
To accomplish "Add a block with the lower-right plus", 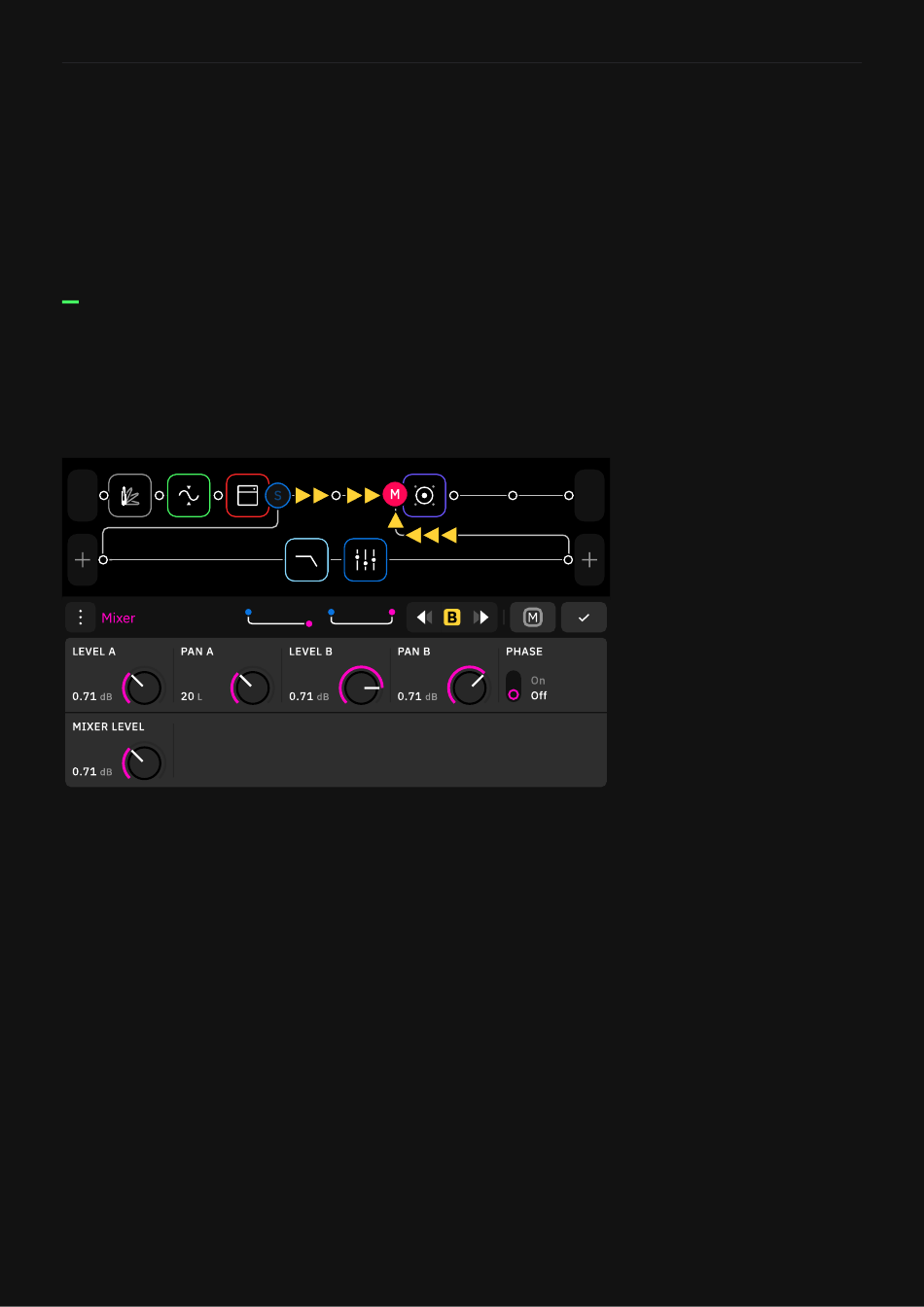I will click(589, 560).
